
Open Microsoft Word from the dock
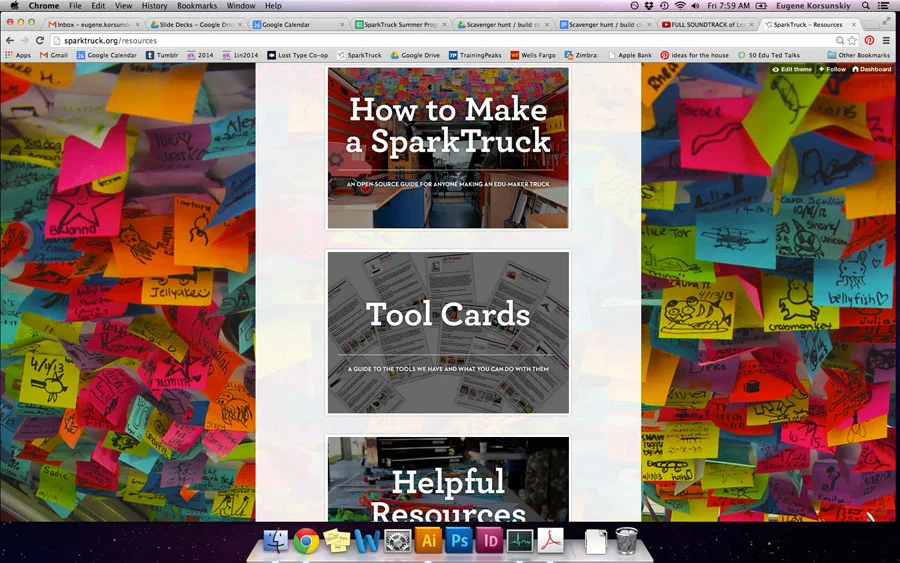pyautogui.click(x=367, y=541)
